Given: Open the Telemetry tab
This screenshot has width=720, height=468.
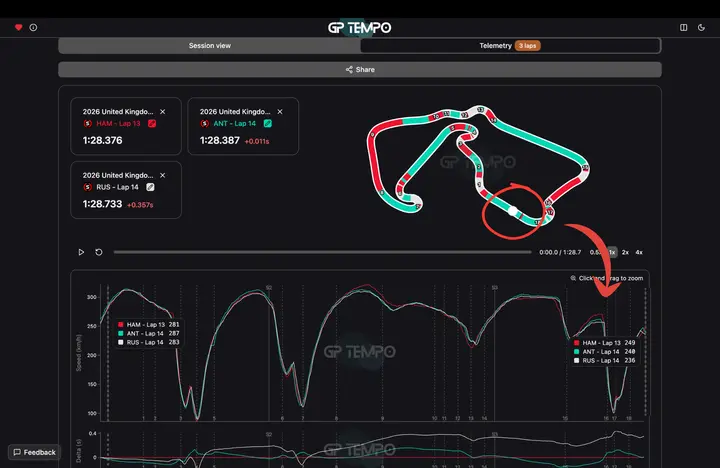Looking at the screenshot, I should [510, 45].
